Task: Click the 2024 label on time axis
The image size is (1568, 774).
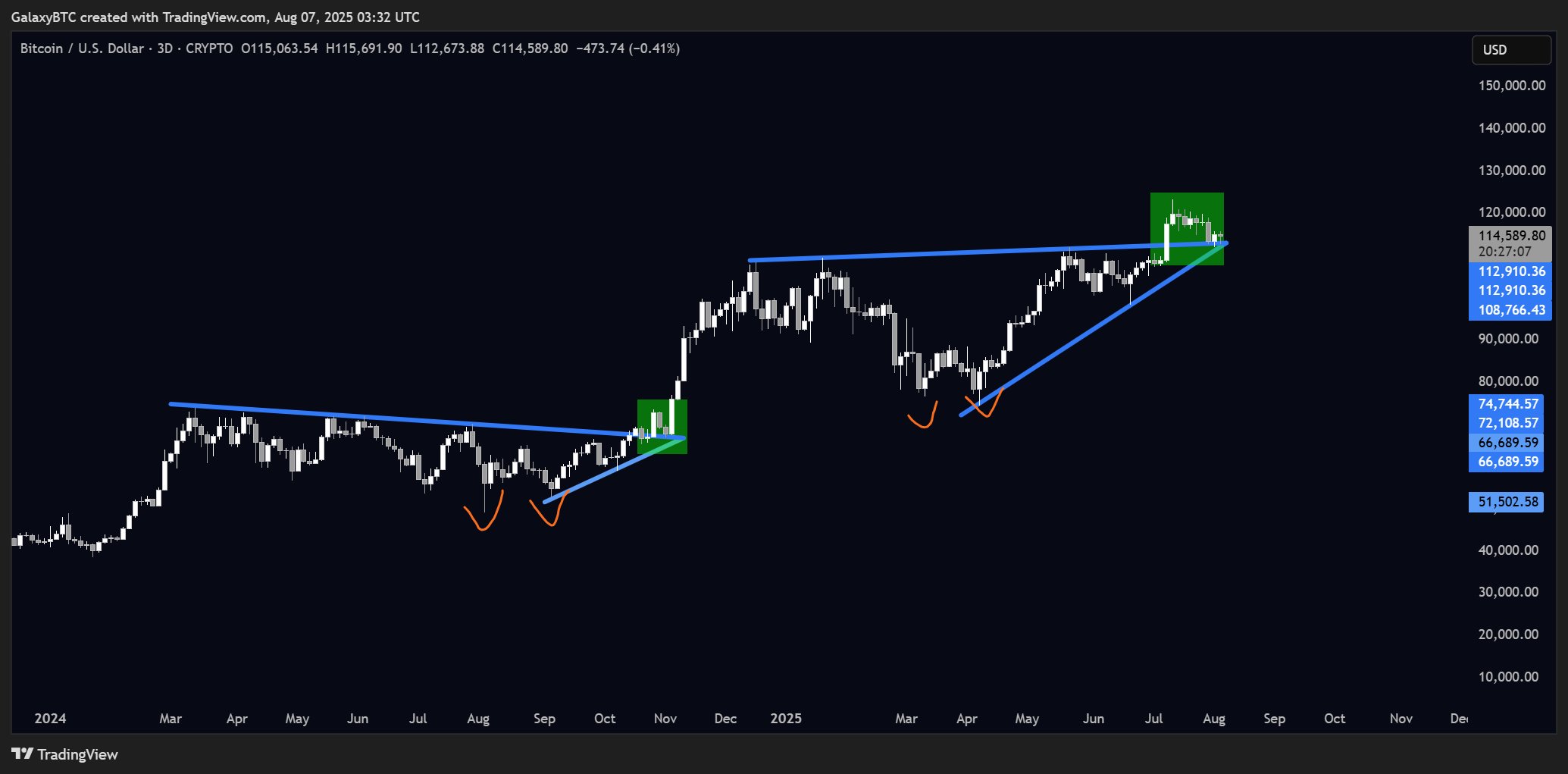Action: [x=50, y=719]
